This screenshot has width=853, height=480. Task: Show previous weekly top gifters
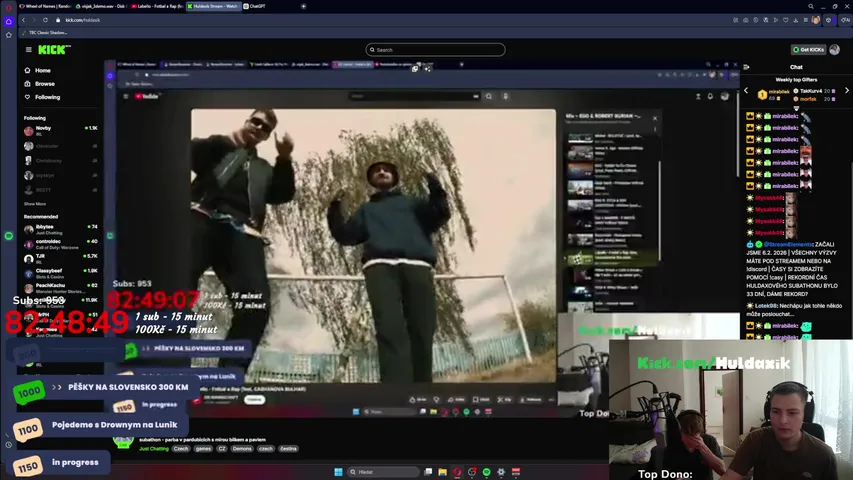(x=746, y=91)
